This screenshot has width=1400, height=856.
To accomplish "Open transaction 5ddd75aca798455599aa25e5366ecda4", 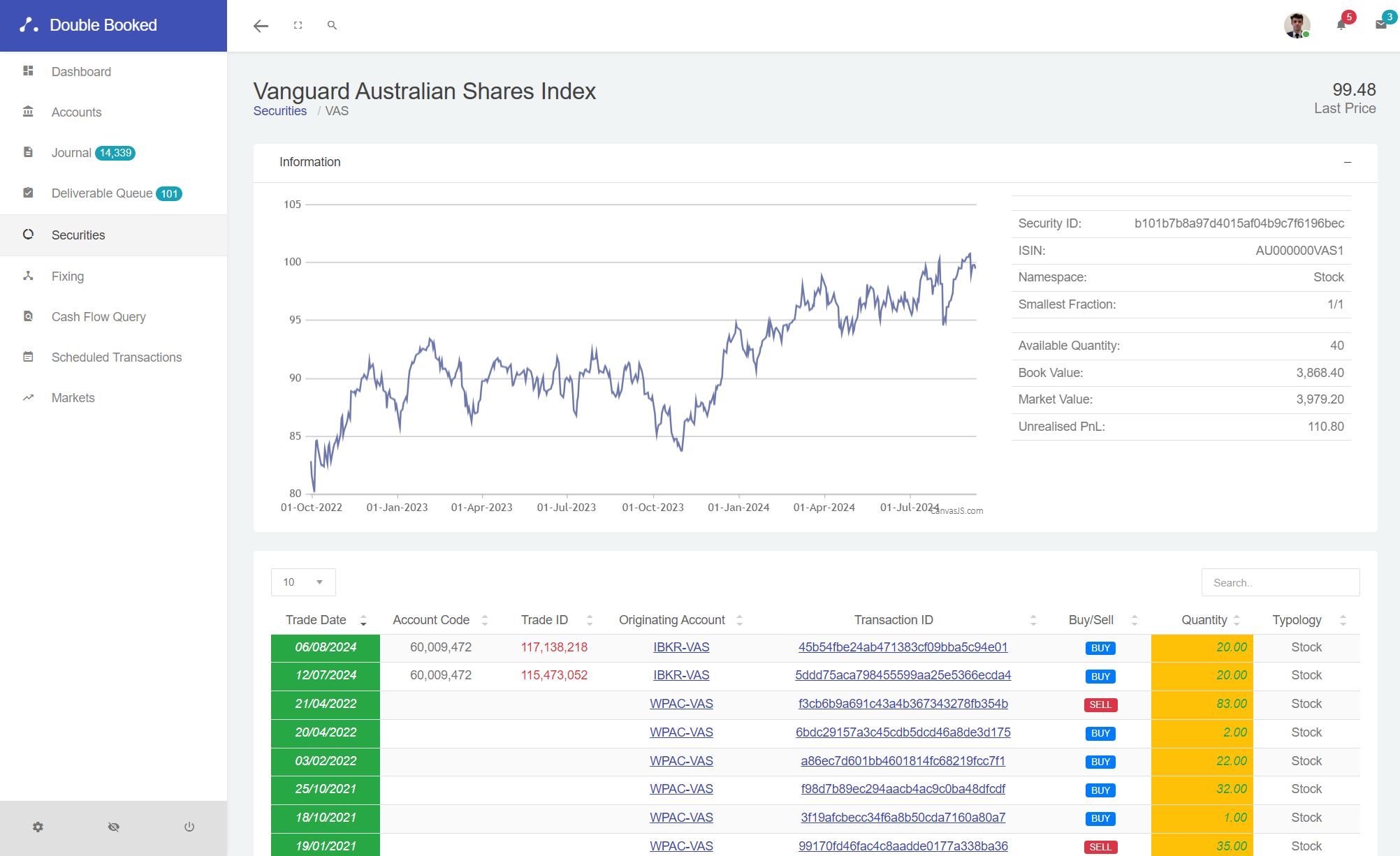I will coord(903,675).
